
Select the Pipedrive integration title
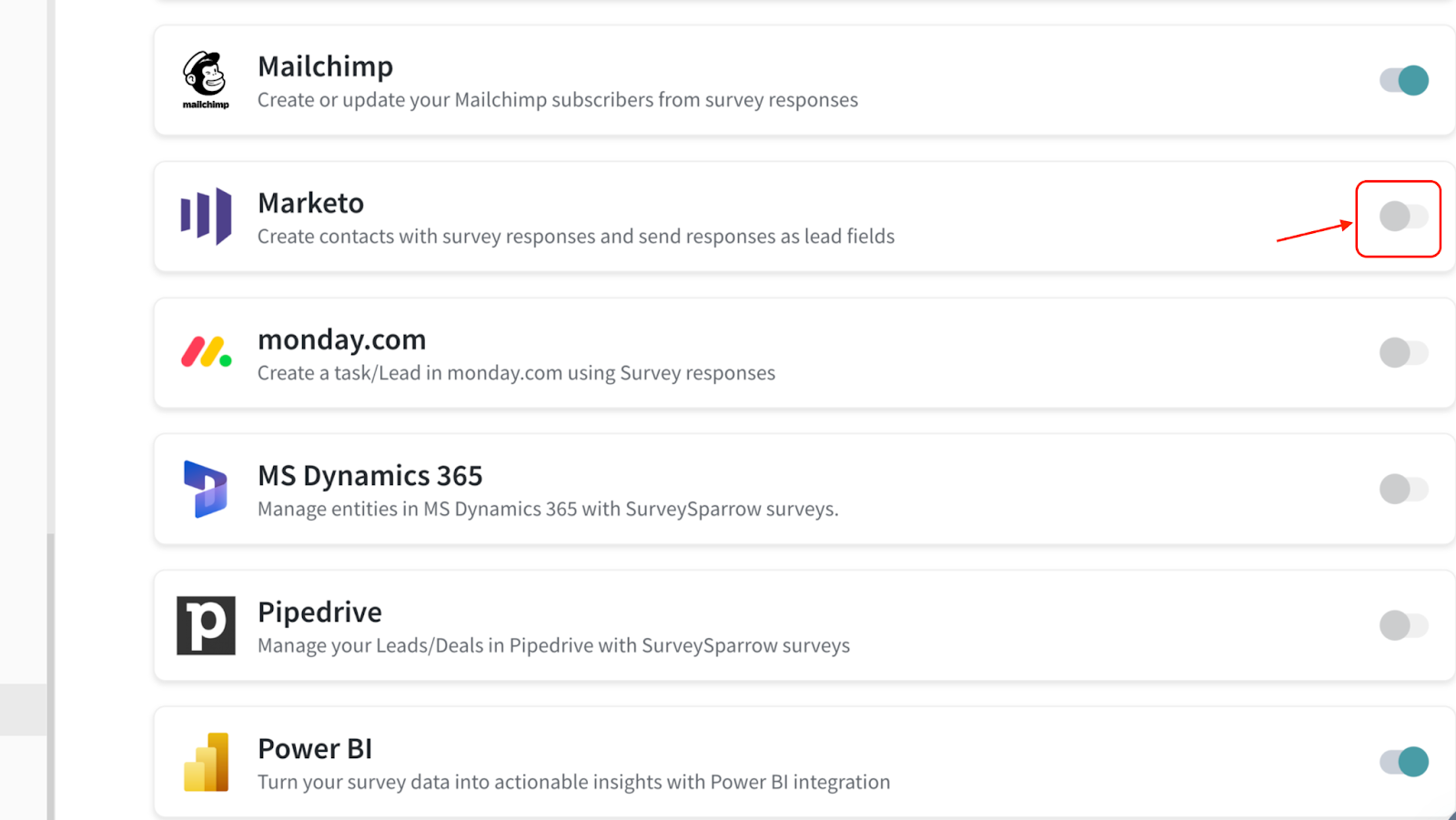click(x=319, y=612)
